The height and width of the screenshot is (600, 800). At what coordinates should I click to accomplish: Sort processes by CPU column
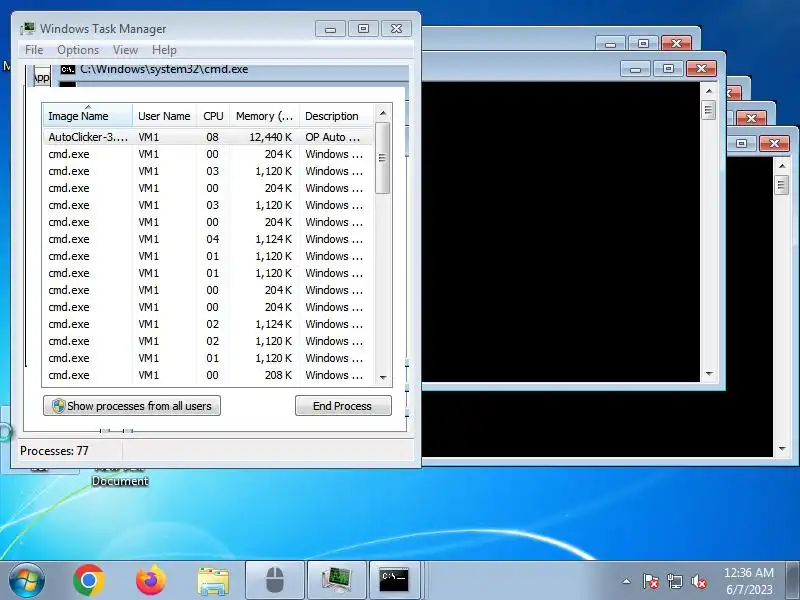pyautogui.click(x=213, y=116)
